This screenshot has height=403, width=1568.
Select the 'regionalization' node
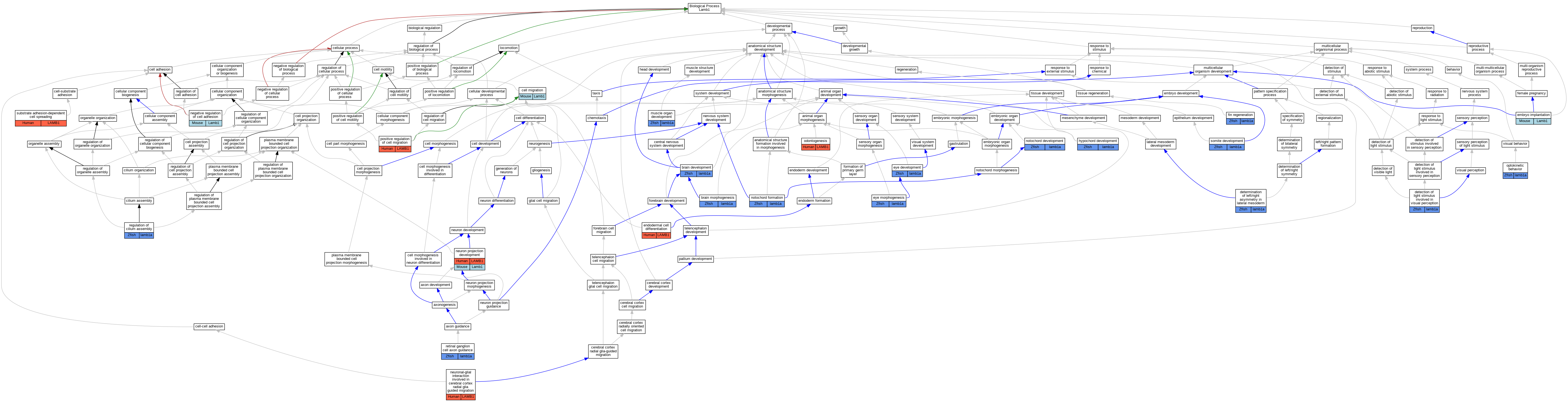(x=1329, y=118)
